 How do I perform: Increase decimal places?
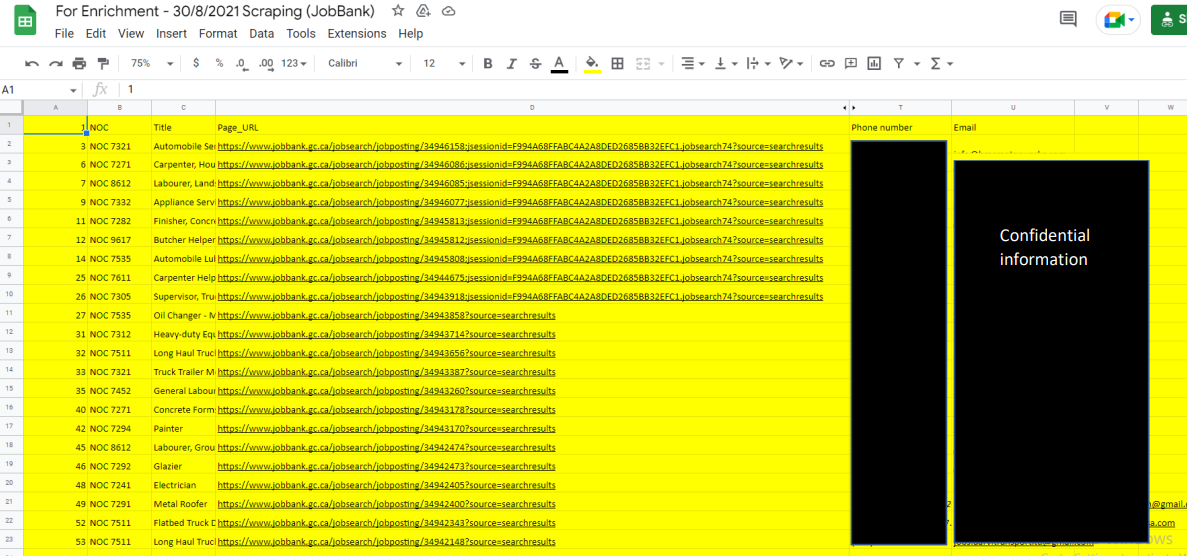(266, 64)
